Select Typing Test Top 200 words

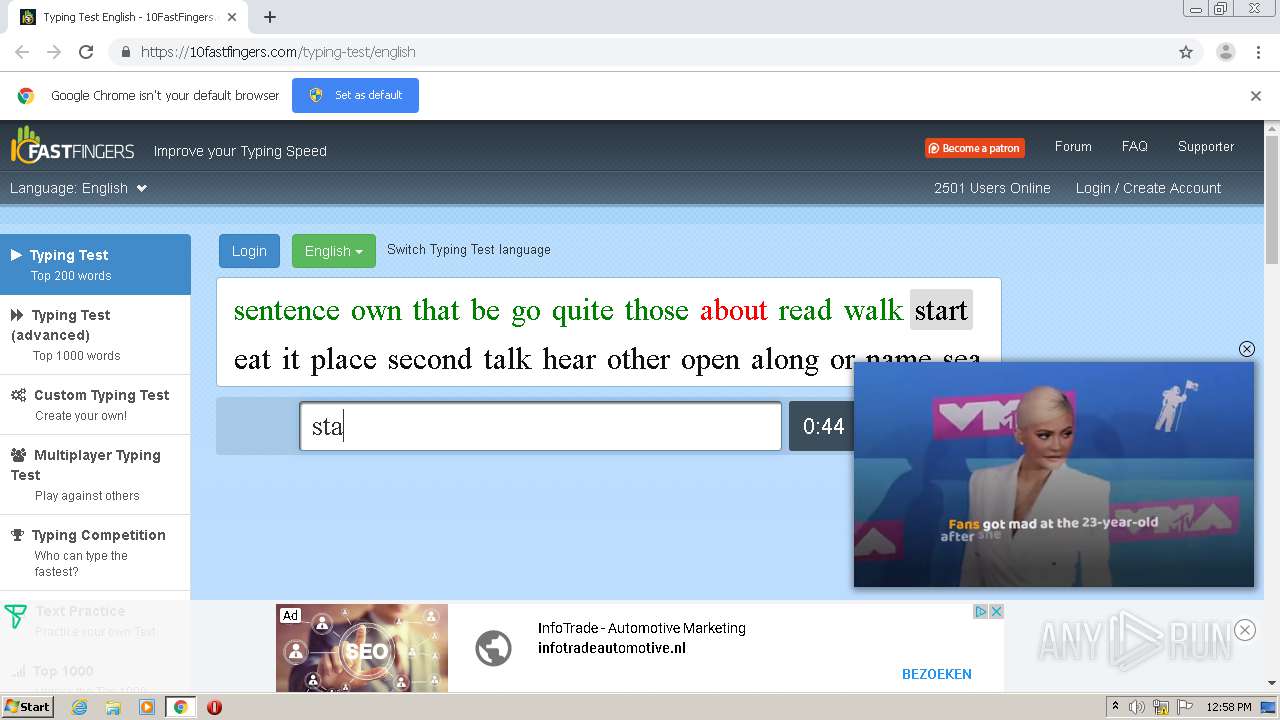point(95,264)
